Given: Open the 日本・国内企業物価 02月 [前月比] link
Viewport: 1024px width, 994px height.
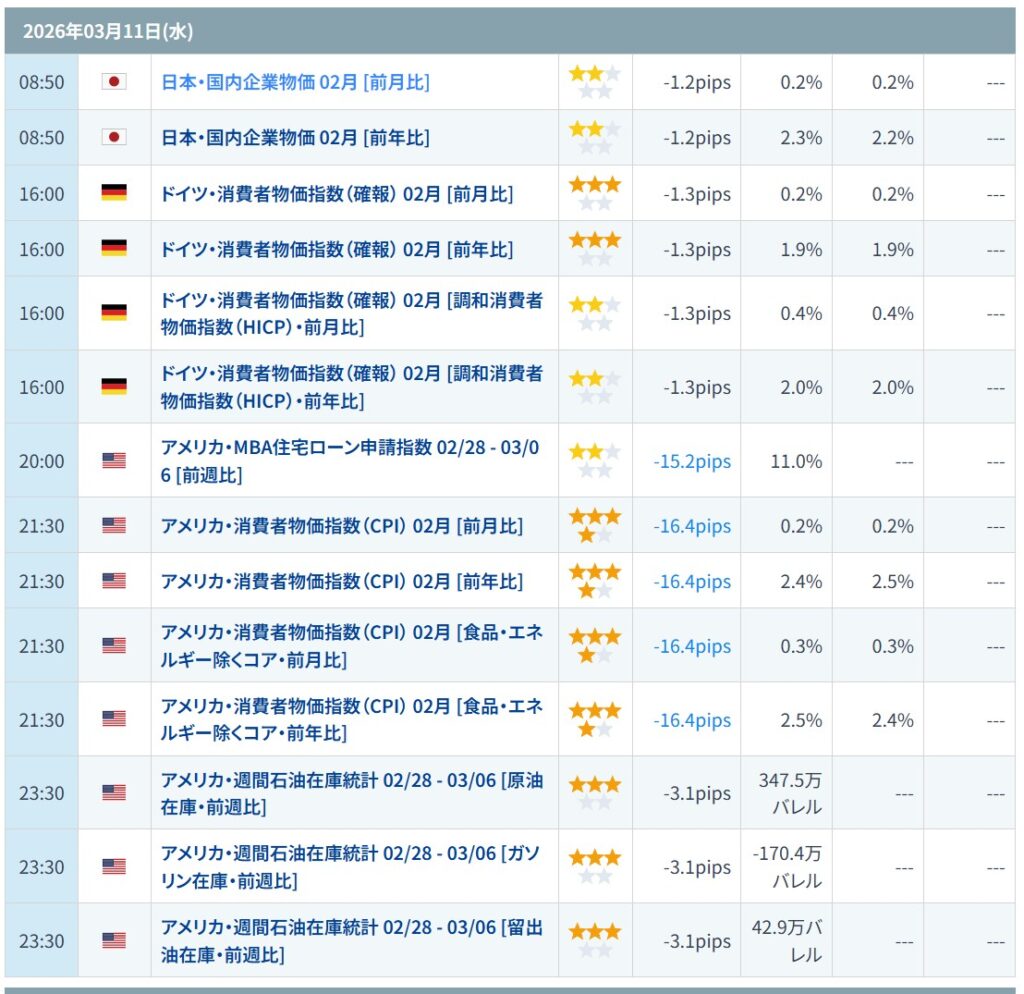Looking at the screenshot, I should [x=295, y=82].
